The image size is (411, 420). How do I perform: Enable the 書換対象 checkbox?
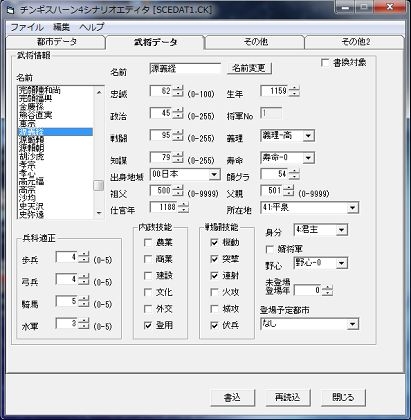point(325,63)
